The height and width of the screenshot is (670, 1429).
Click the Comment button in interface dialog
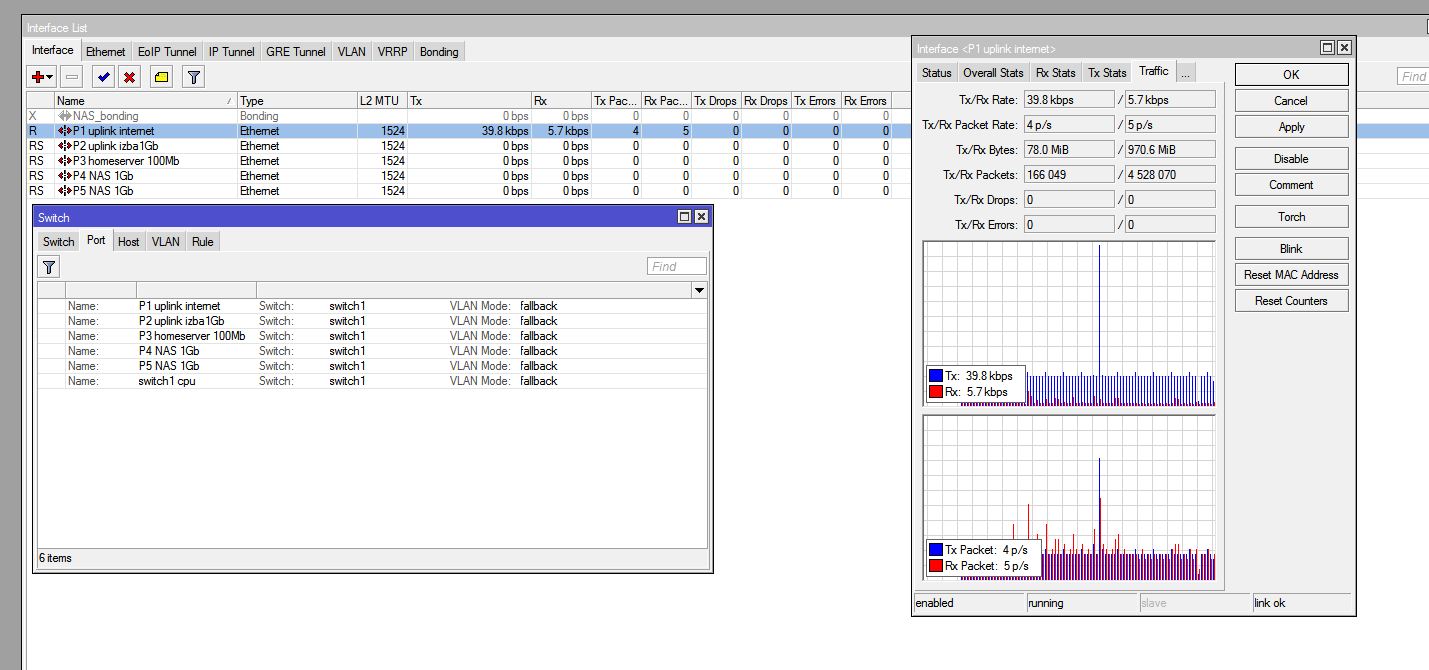1291,184
